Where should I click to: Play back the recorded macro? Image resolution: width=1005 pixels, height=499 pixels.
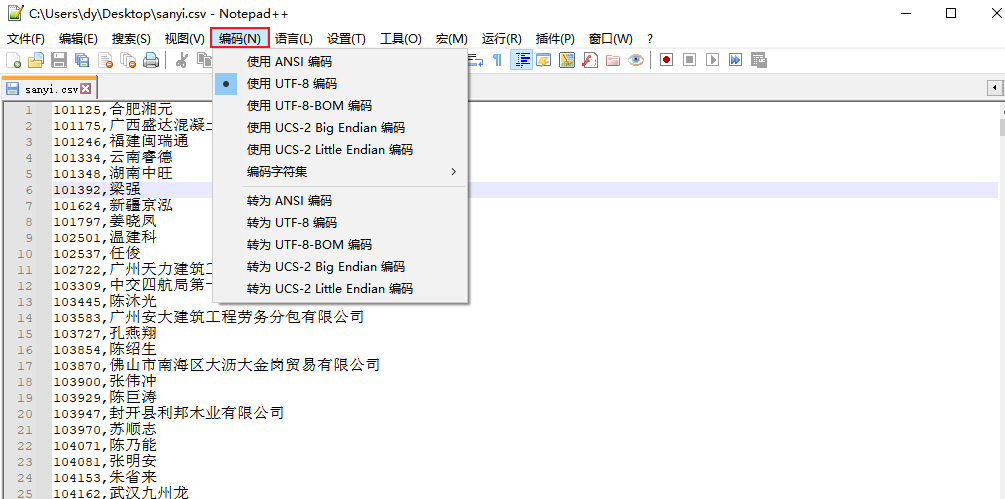[712, 60]
